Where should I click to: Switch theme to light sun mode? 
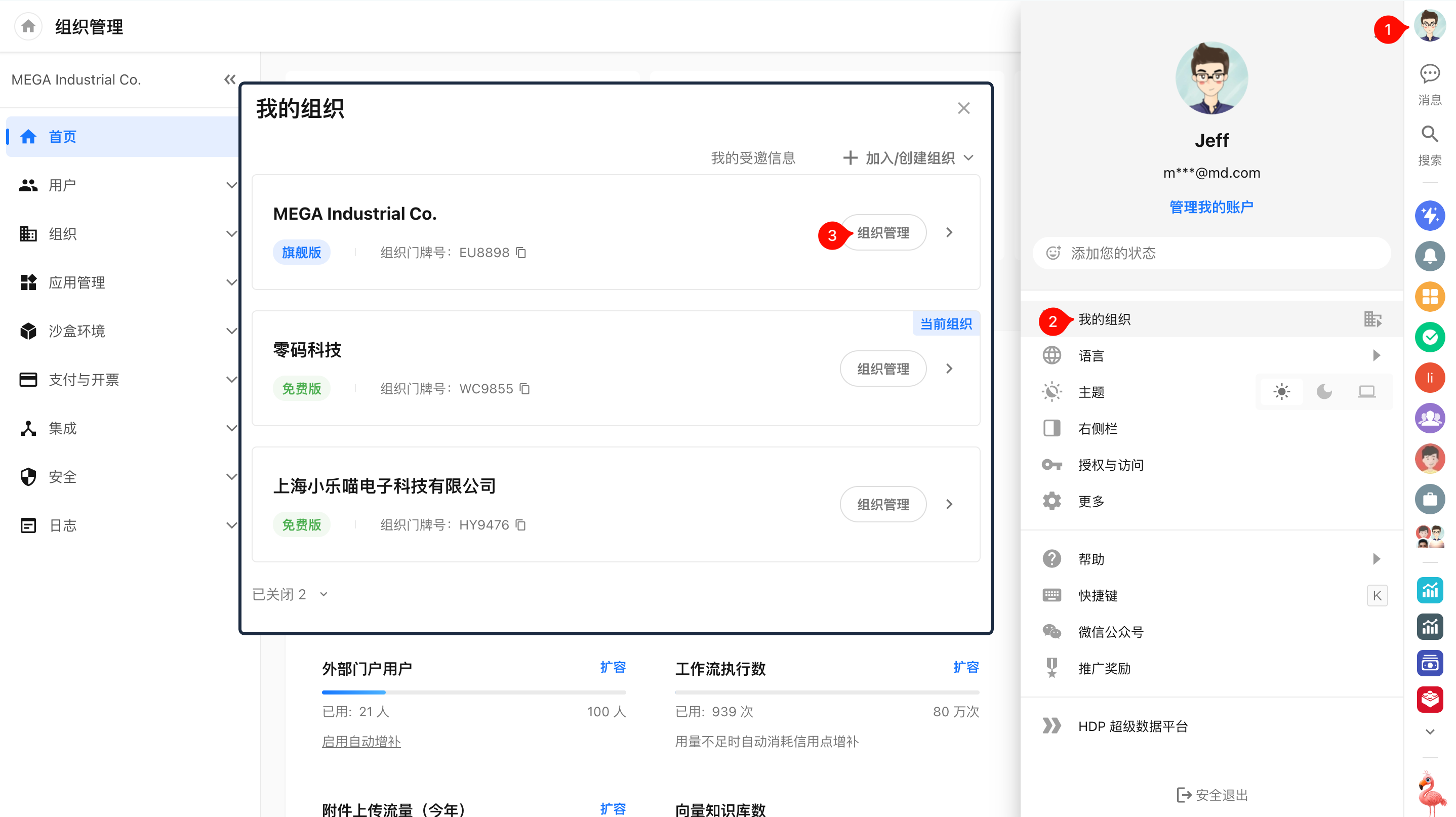tap(1281, 392)
